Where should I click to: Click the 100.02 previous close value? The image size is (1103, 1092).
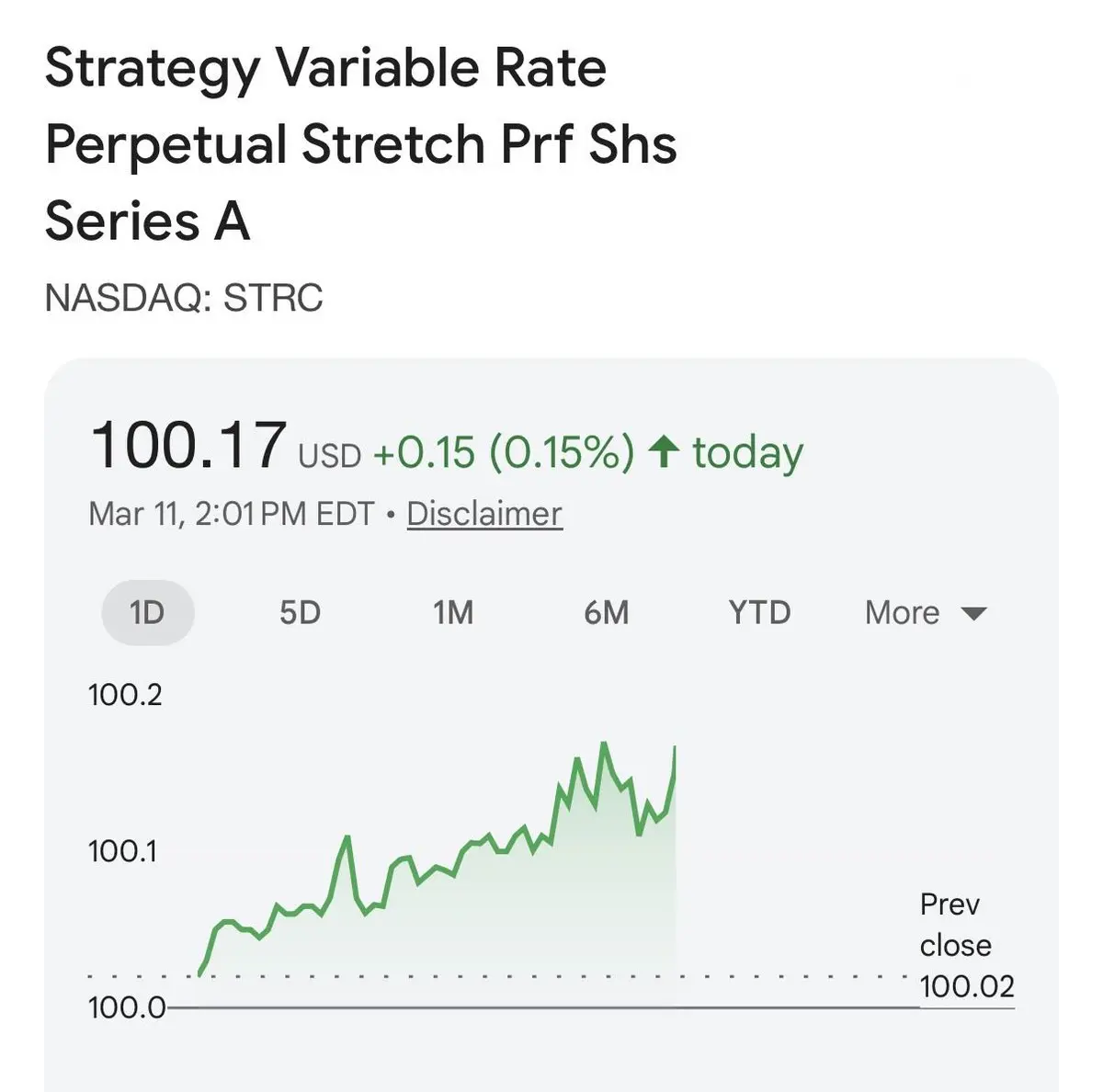[967, 986]
